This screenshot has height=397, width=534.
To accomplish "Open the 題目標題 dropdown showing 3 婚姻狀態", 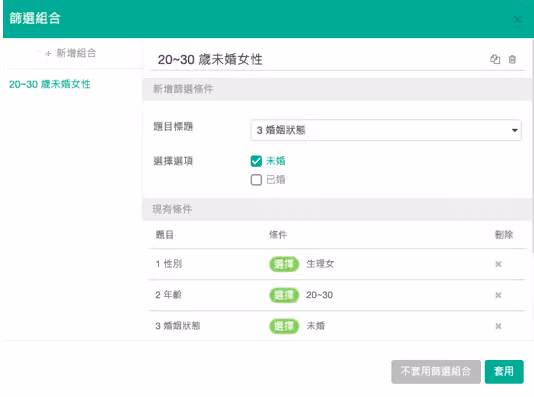I will pos(386,130).
